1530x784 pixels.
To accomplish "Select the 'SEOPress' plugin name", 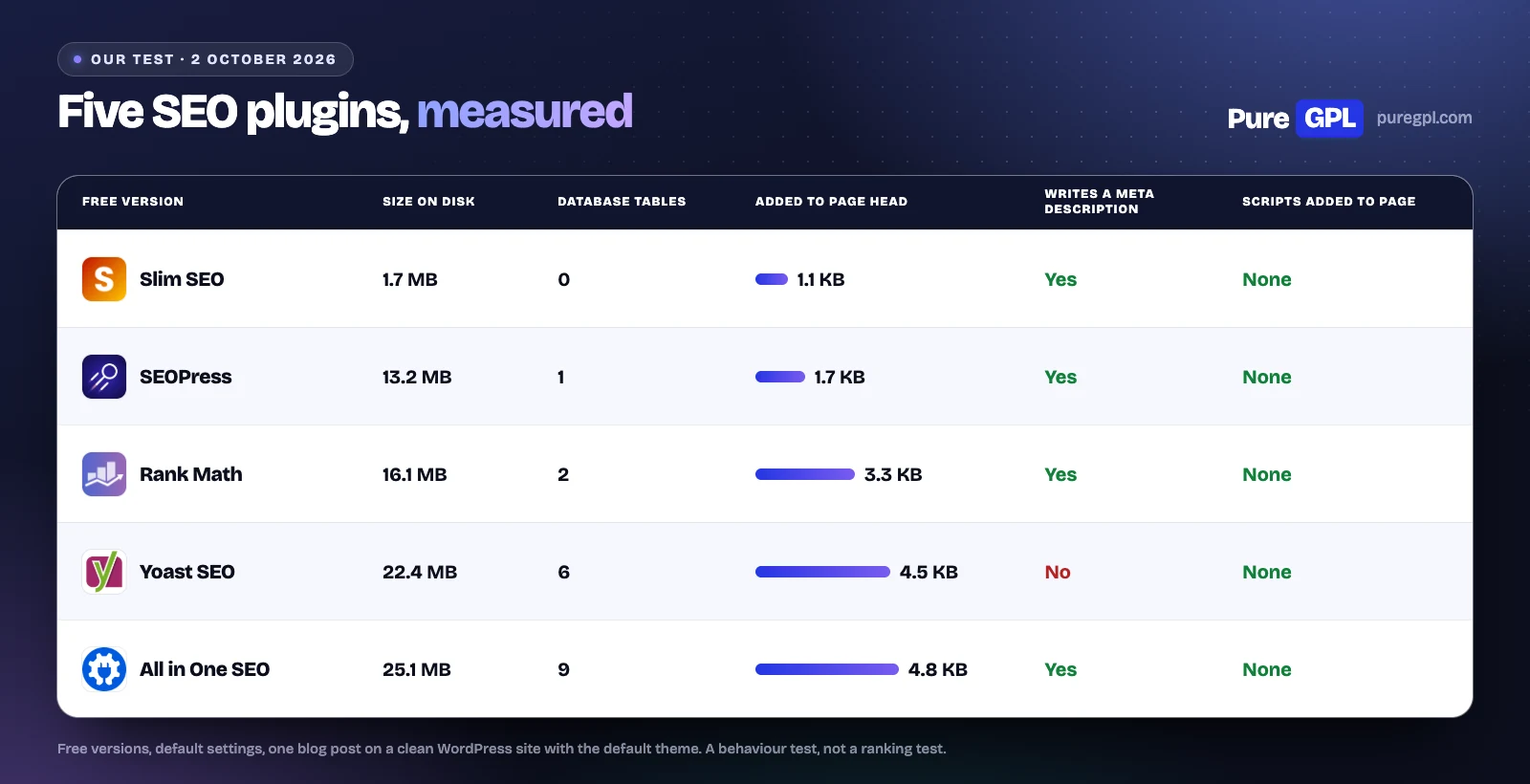I will pos(186,377).
